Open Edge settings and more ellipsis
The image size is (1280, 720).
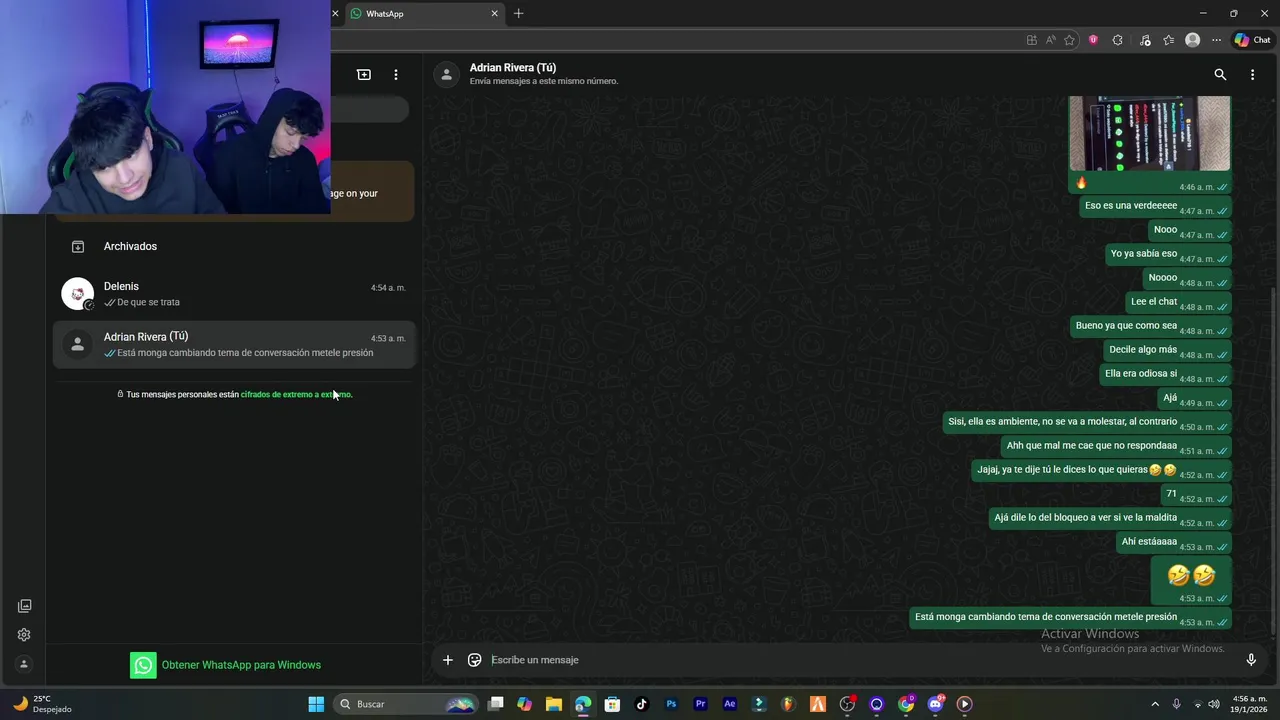[1216, 40]
